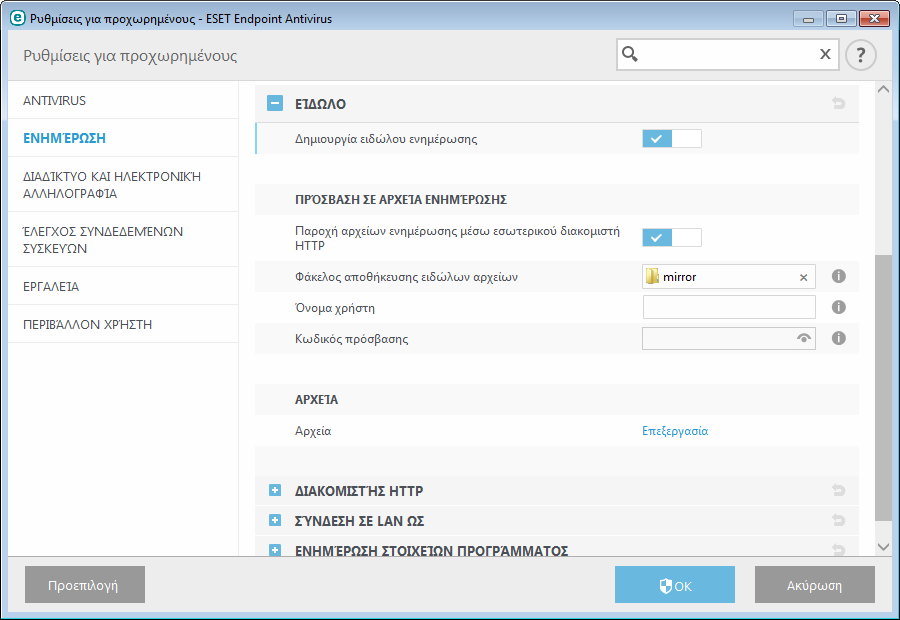Image resolution: width=900 pixels, height=620 pixels.
Task: Click the mirror folder path field
Action: click(729, 277)
